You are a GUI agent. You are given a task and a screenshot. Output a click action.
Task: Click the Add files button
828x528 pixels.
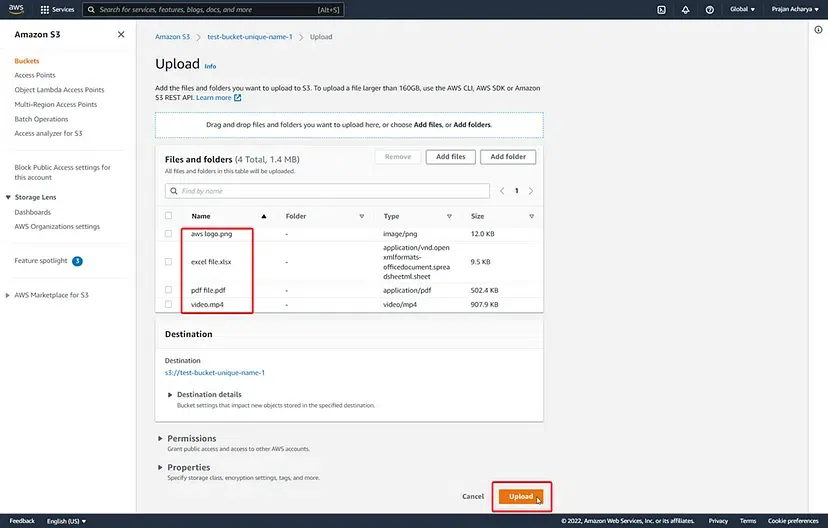(x=450, y=157)
